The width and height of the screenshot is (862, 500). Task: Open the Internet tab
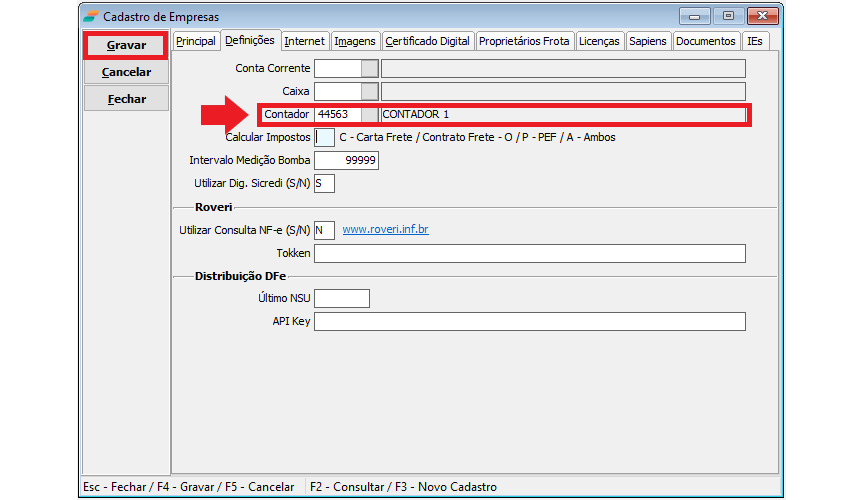(x=304, y=41)
